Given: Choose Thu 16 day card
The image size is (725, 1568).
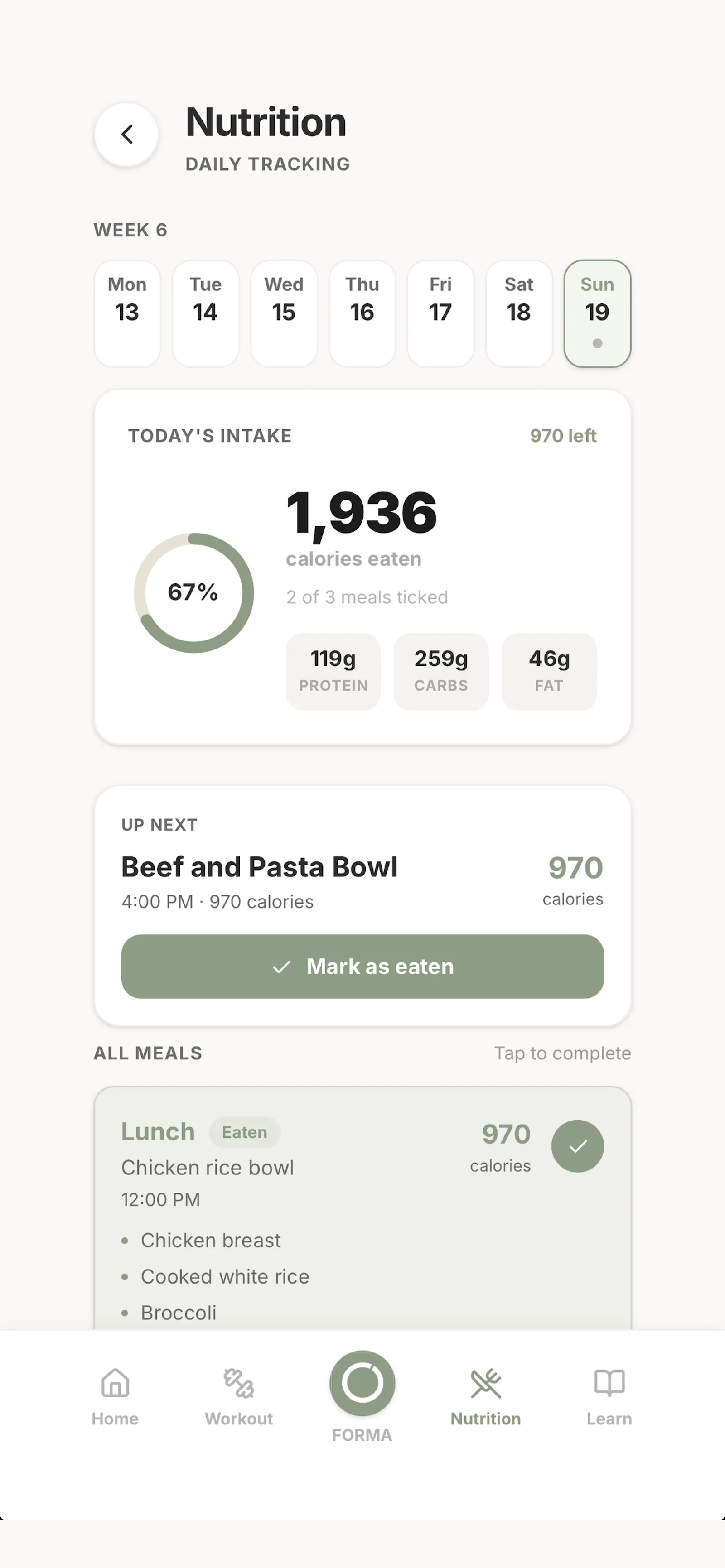Looking at the screenshot, I should [x=362, y=313].
